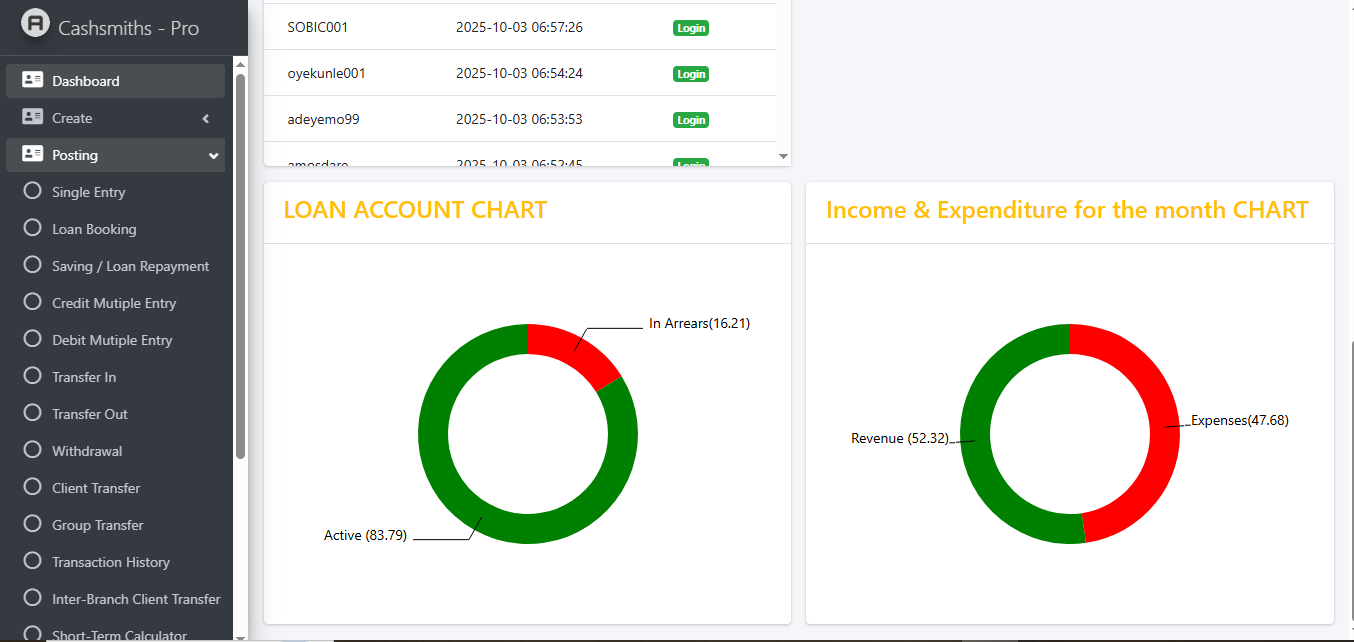Open Saving / Loan Repayment page
Viewport: 1354px width, 642px height.
pyautogui.click(x=130, y=266)
